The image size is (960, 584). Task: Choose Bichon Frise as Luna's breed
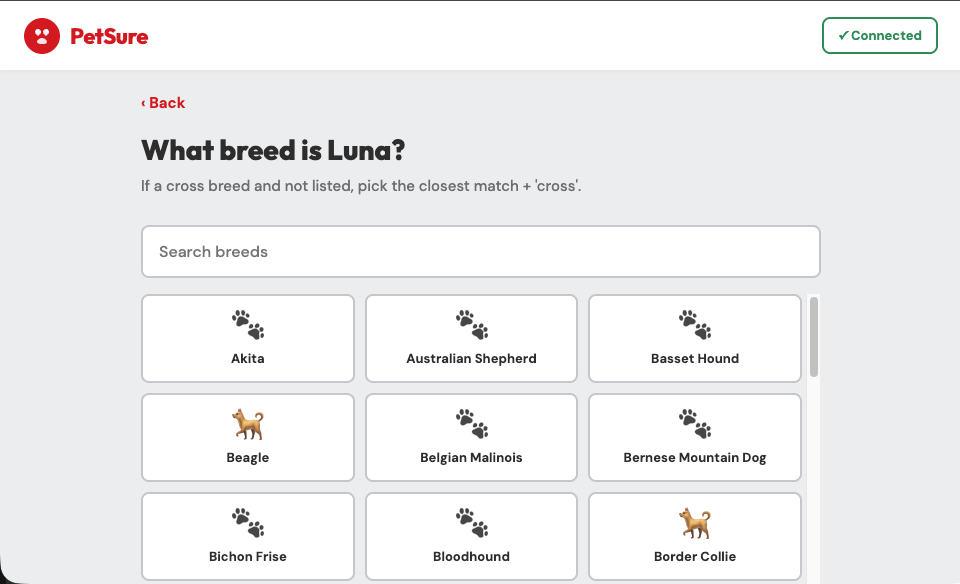click(247, 536)
